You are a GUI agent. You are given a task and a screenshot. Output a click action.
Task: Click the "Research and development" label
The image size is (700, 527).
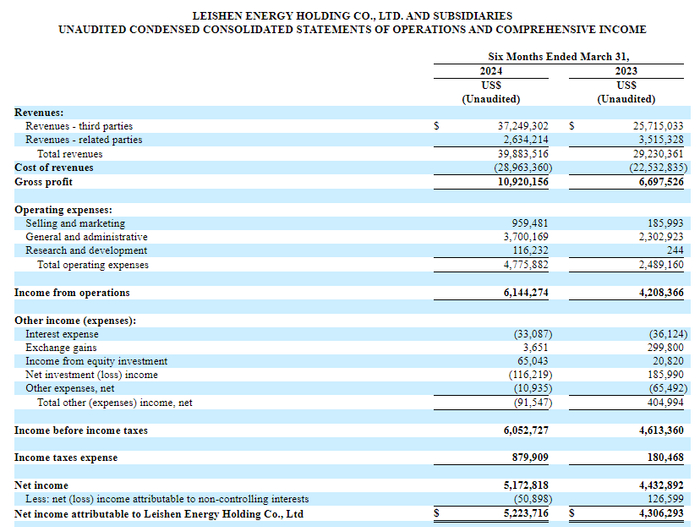pyautogui.click(x=86, y=251)
